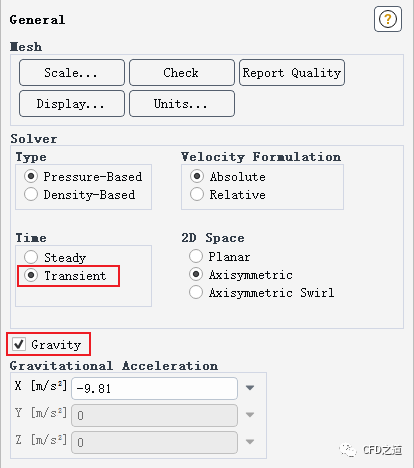
Task: Run the mesh Check button
Action: pos(182,73)
